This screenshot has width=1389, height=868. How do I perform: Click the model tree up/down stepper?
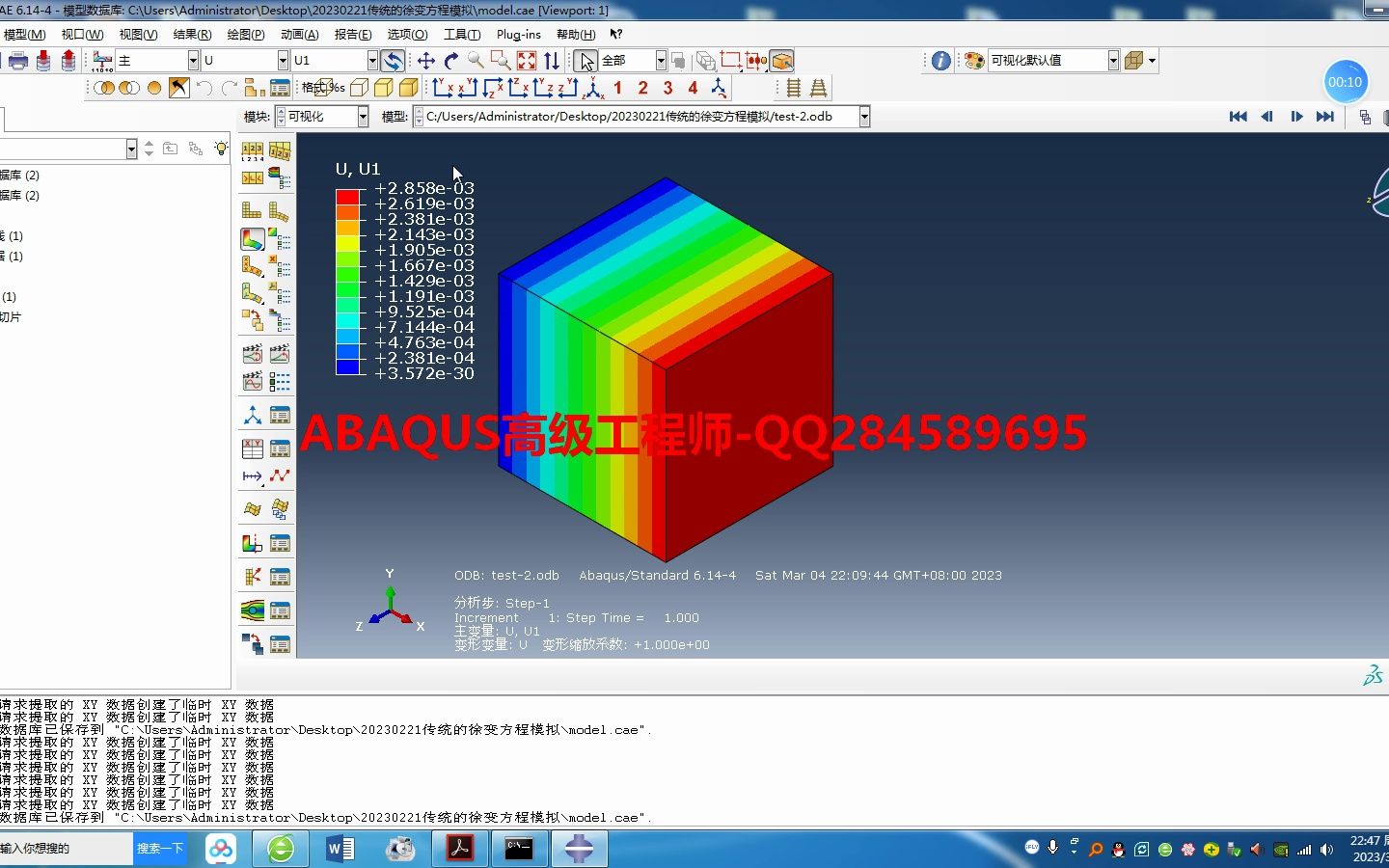point(149,149)
